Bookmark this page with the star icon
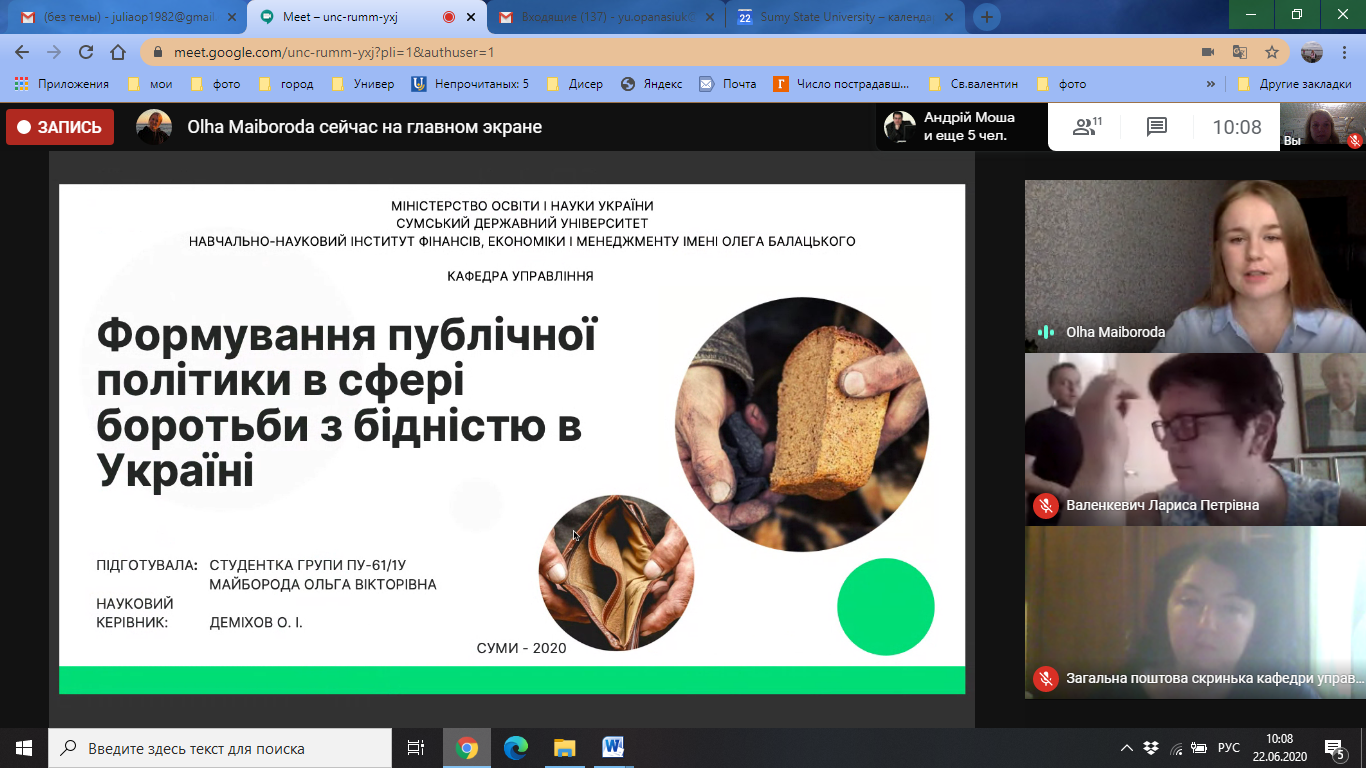 click(x=1271, y=52)
